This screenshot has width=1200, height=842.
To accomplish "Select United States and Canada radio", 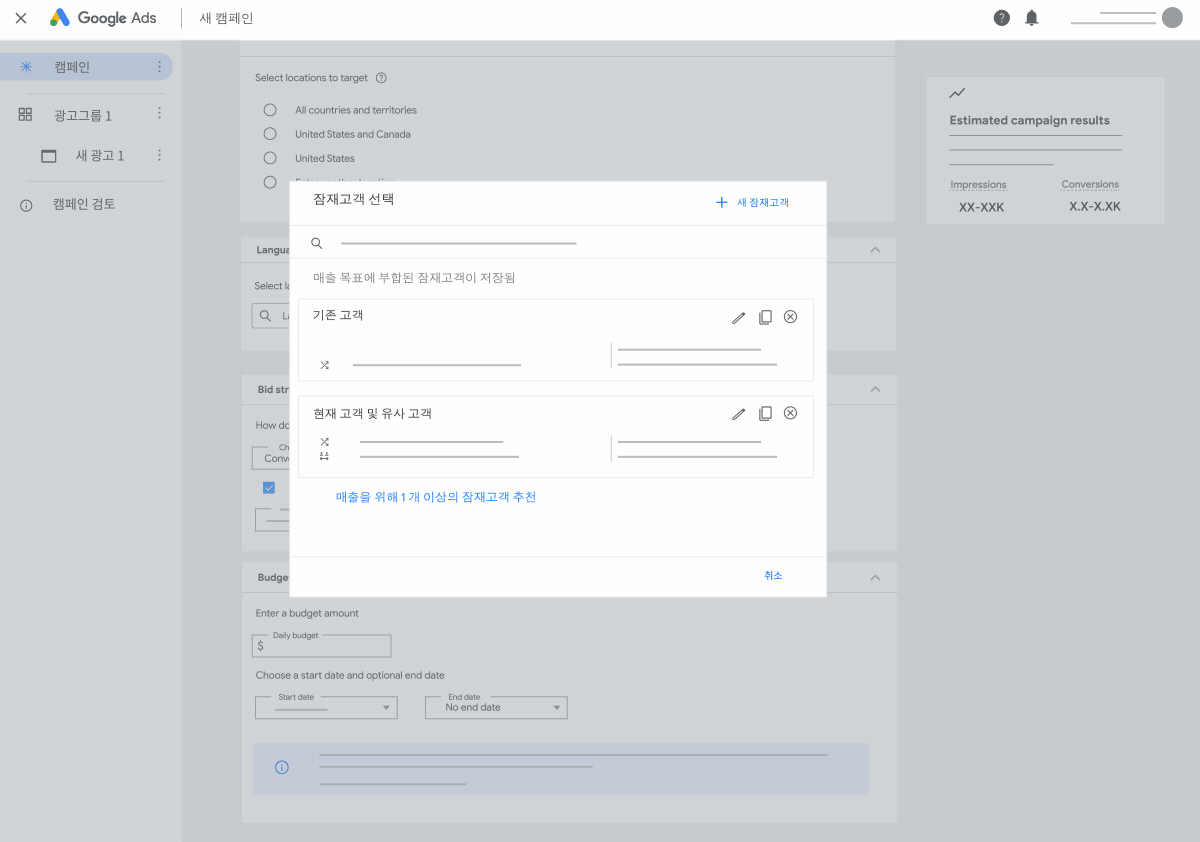I will pyautogui.click(x=270, y=133).
